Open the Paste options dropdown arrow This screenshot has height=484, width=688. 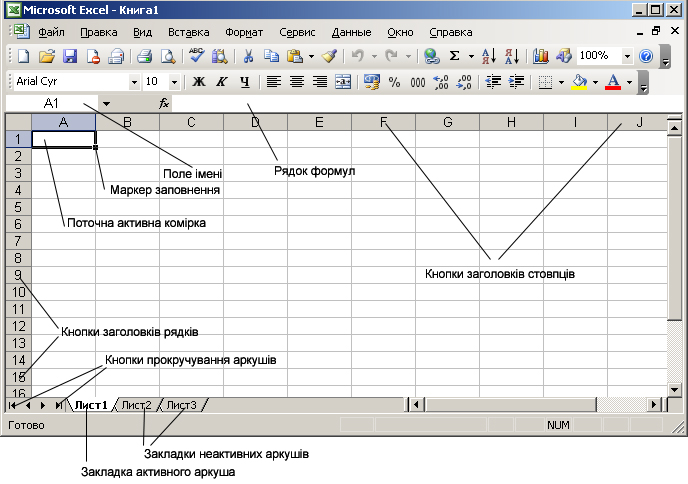[x=311, y=56]
